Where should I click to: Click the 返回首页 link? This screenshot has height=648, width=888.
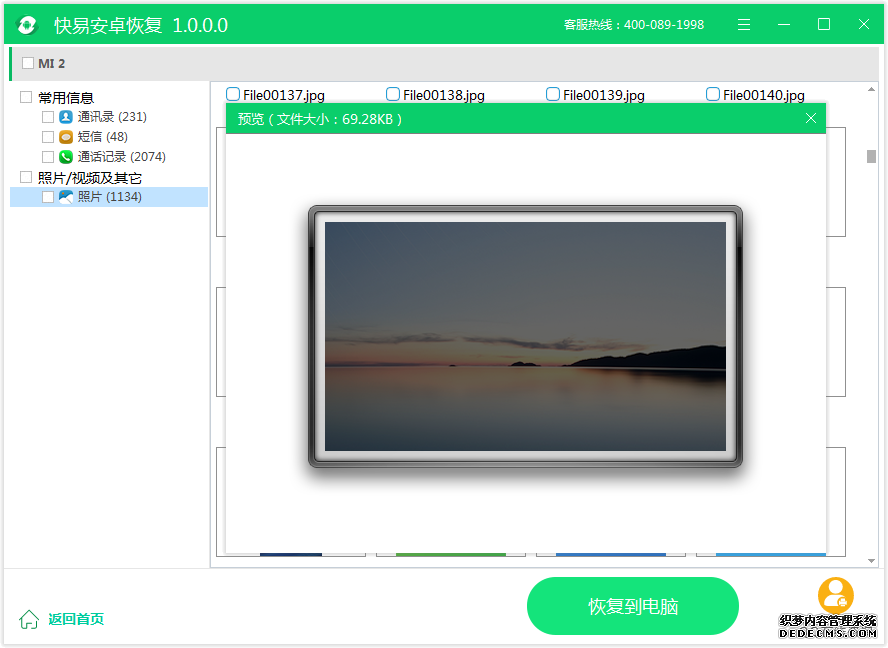76,619
